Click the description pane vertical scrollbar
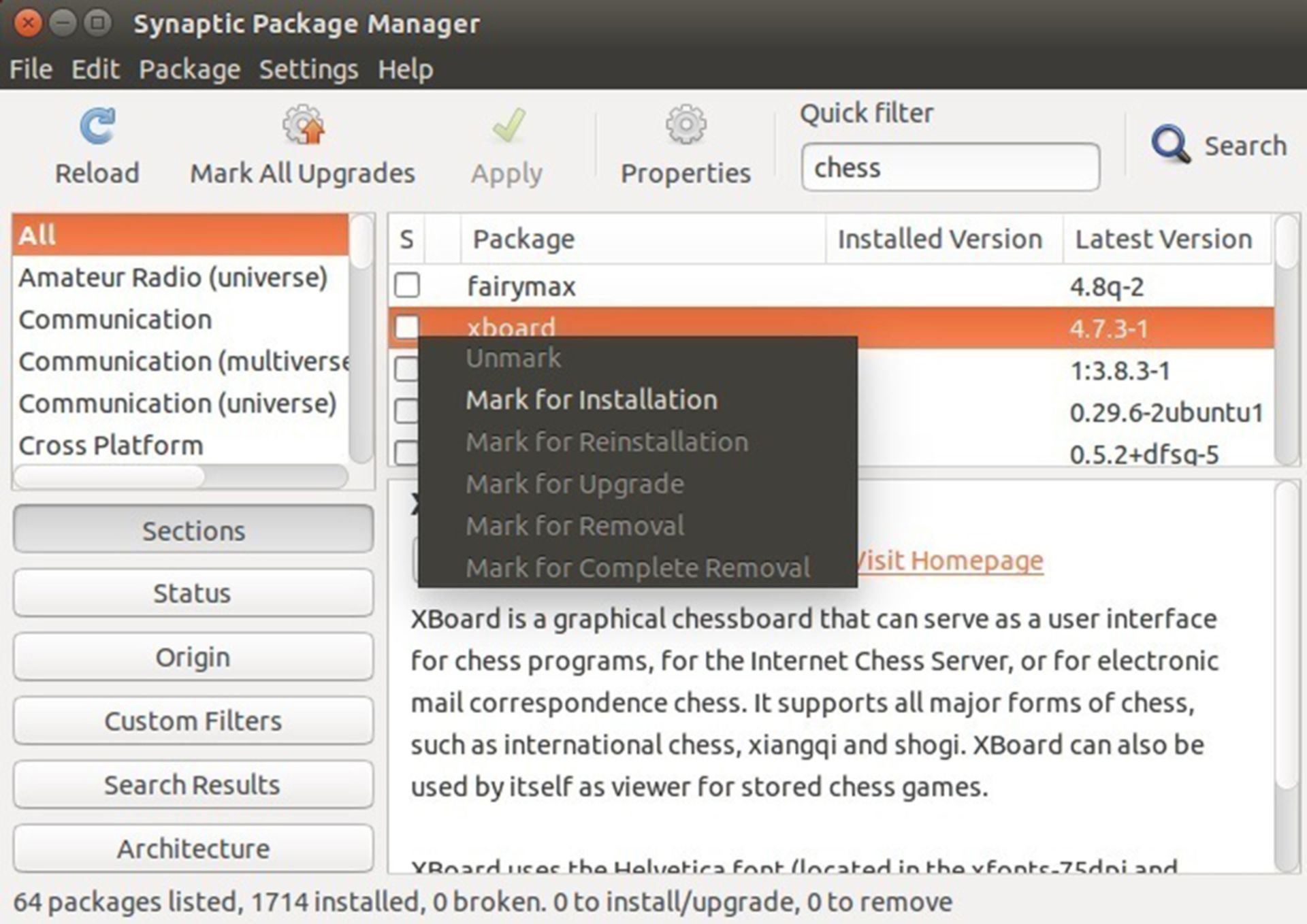This screenshot has width=1307, height=924. pyautogui.click(x=1287, y=676)
